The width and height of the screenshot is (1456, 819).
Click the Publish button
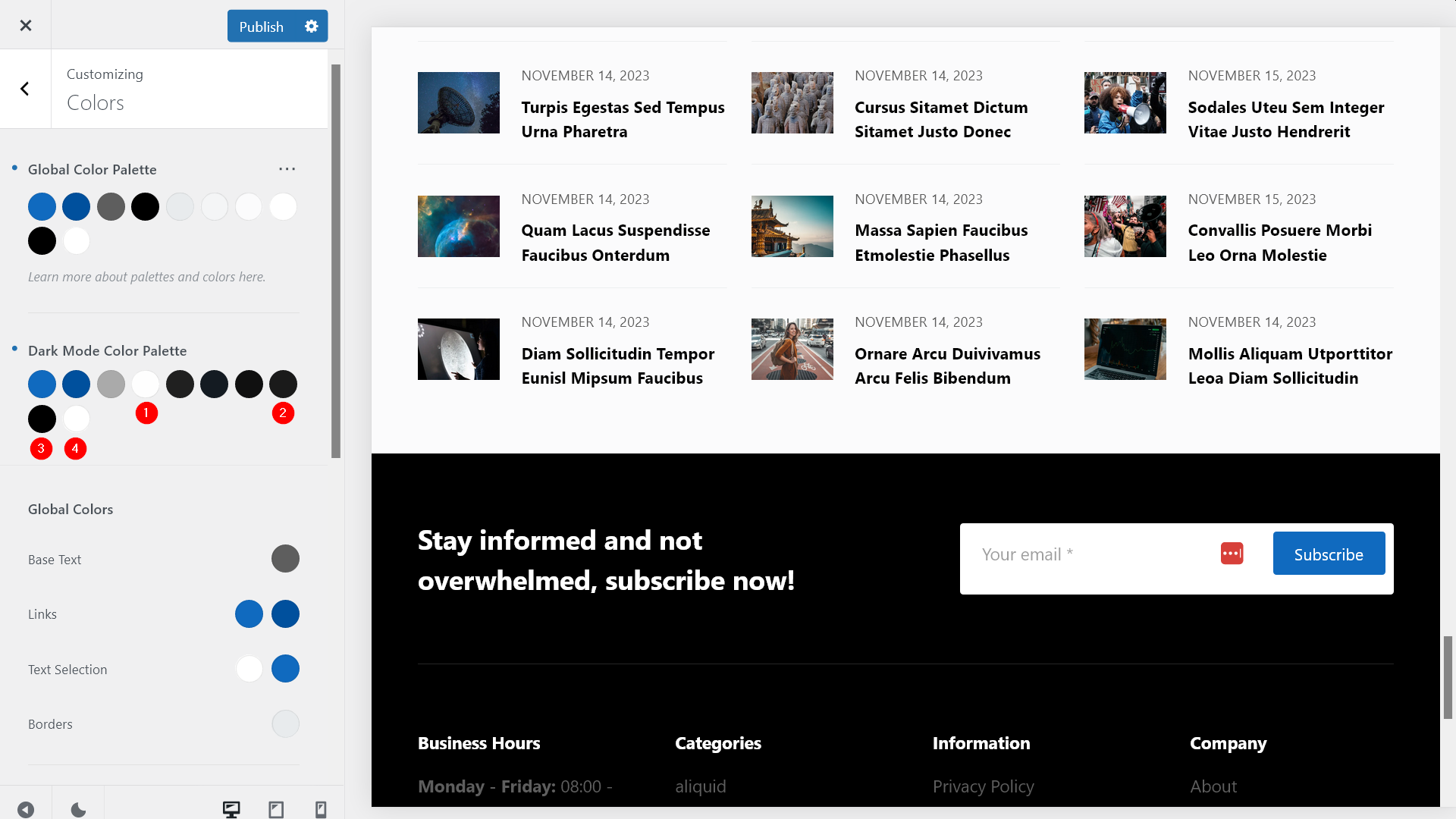pos(261,25)
